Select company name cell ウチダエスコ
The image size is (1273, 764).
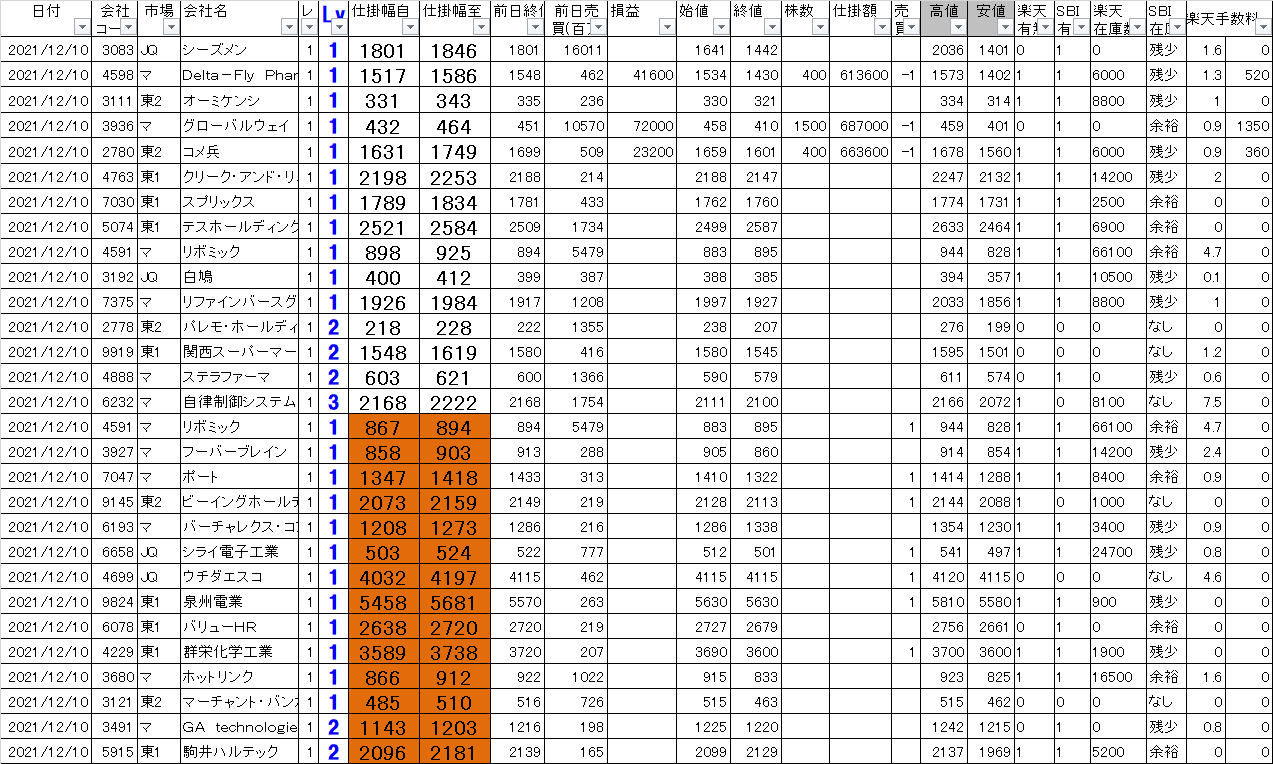click(x=239, y=576)
